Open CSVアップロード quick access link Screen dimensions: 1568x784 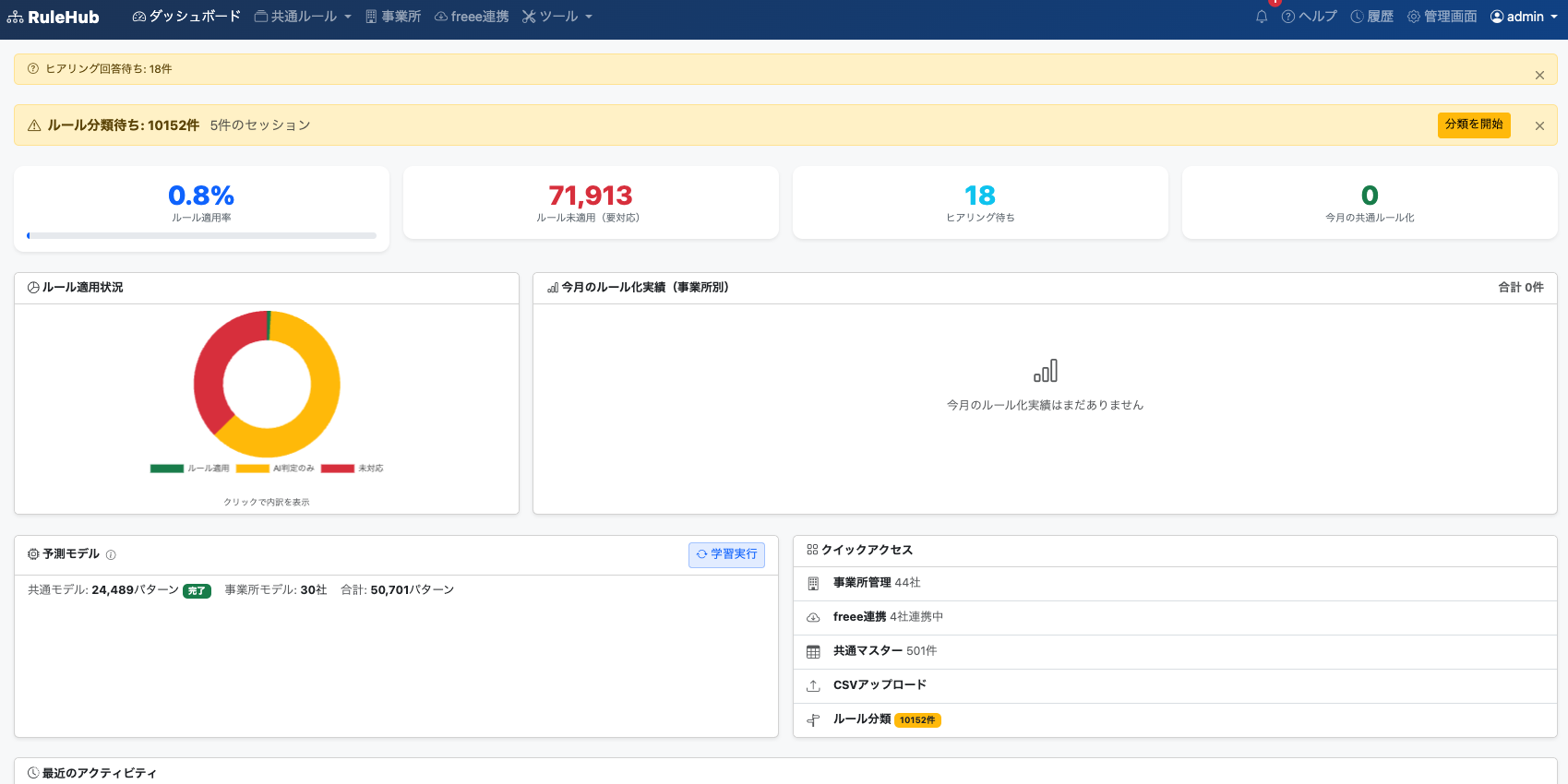(x=1175, y=685)
